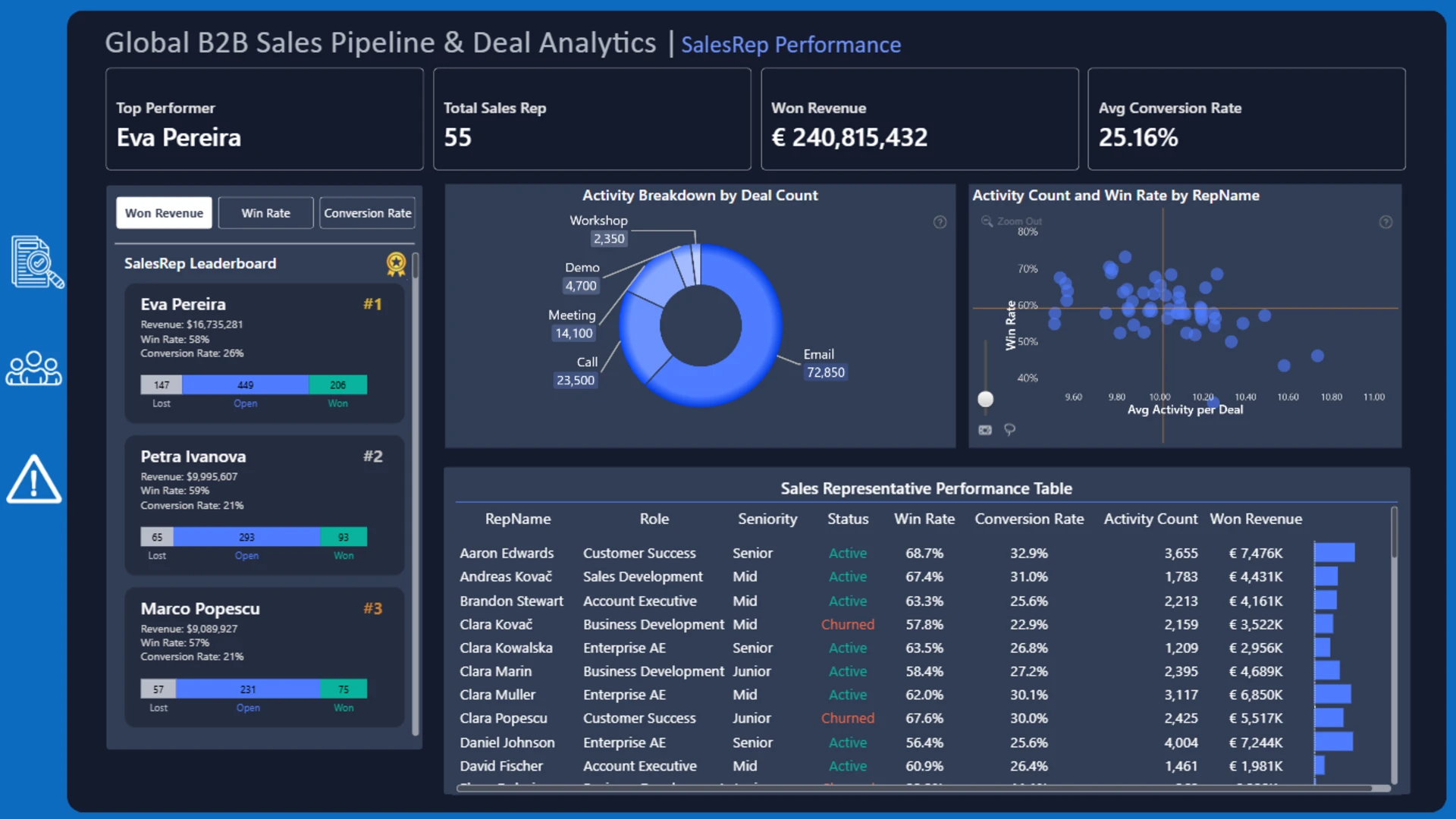
Task: Open the sales team people icon page
Action: 33,369
